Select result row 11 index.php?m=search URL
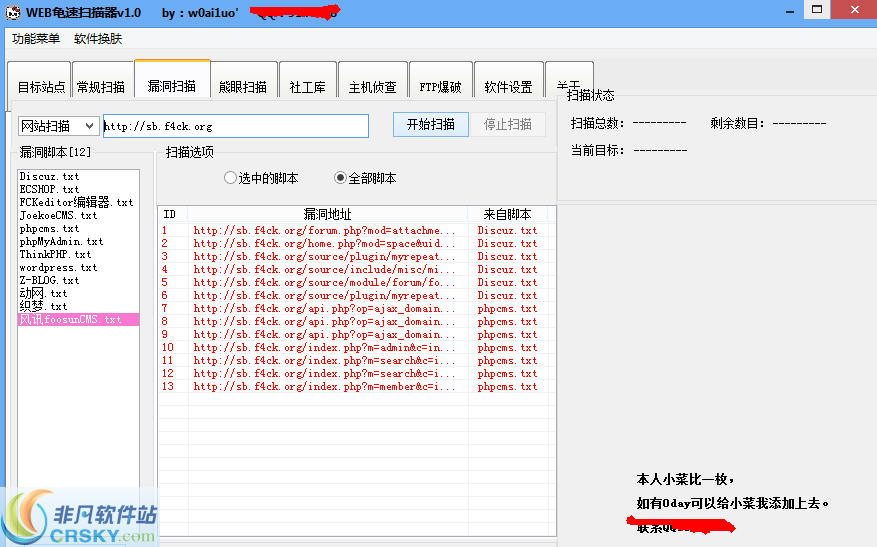 [x=324, y=361]
